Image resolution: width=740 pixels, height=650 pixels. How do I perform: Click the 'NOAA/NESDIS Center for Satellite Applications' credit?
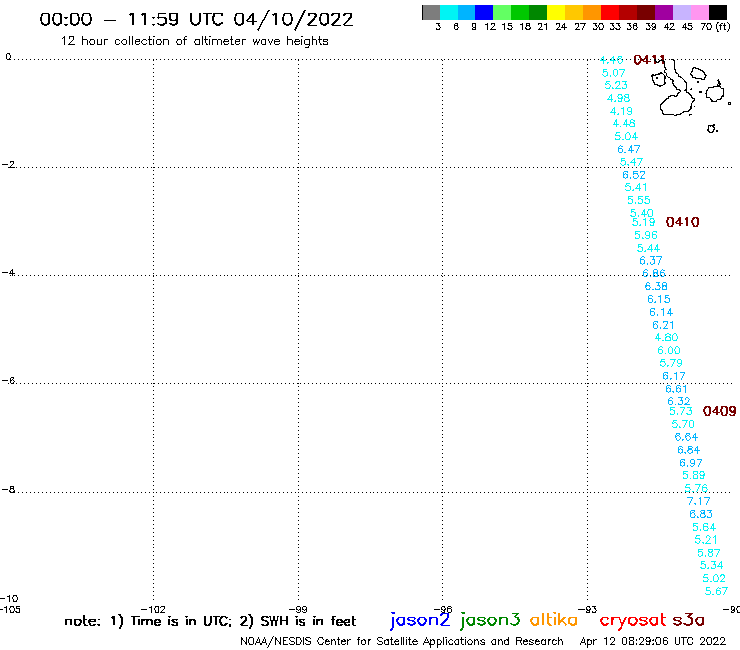coord(402,641)
